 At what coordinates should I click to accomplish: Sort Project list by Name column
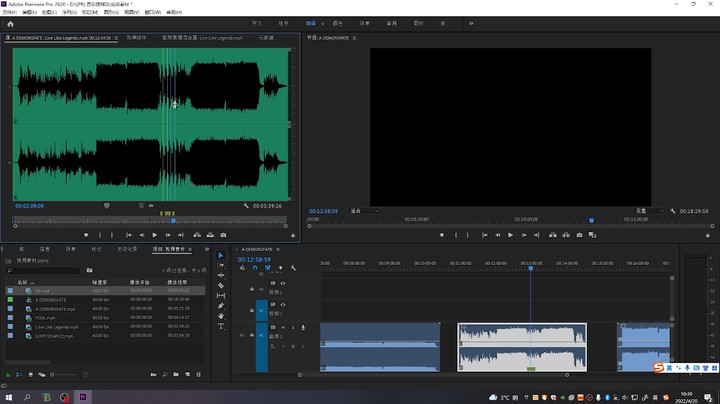(22, 282)
